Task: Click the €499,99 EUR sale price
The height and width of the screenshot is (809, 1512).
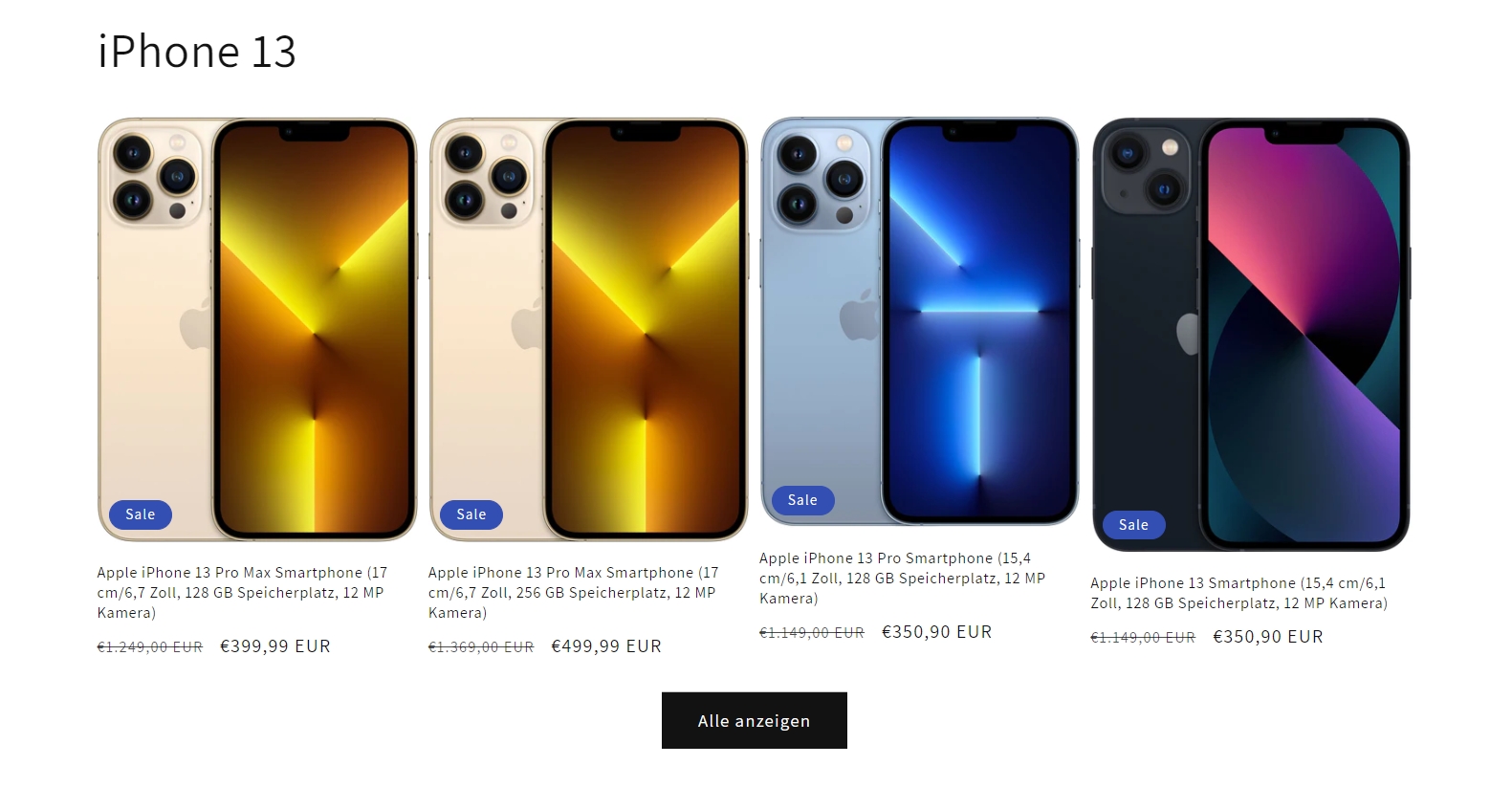Action: point(606,646)
